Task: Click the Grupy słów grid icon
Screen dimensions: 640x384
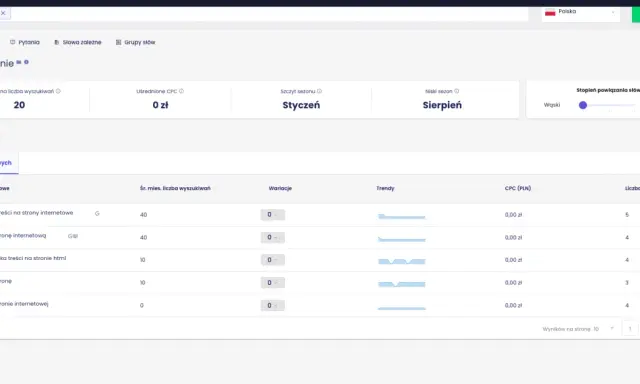Action: 118,42
